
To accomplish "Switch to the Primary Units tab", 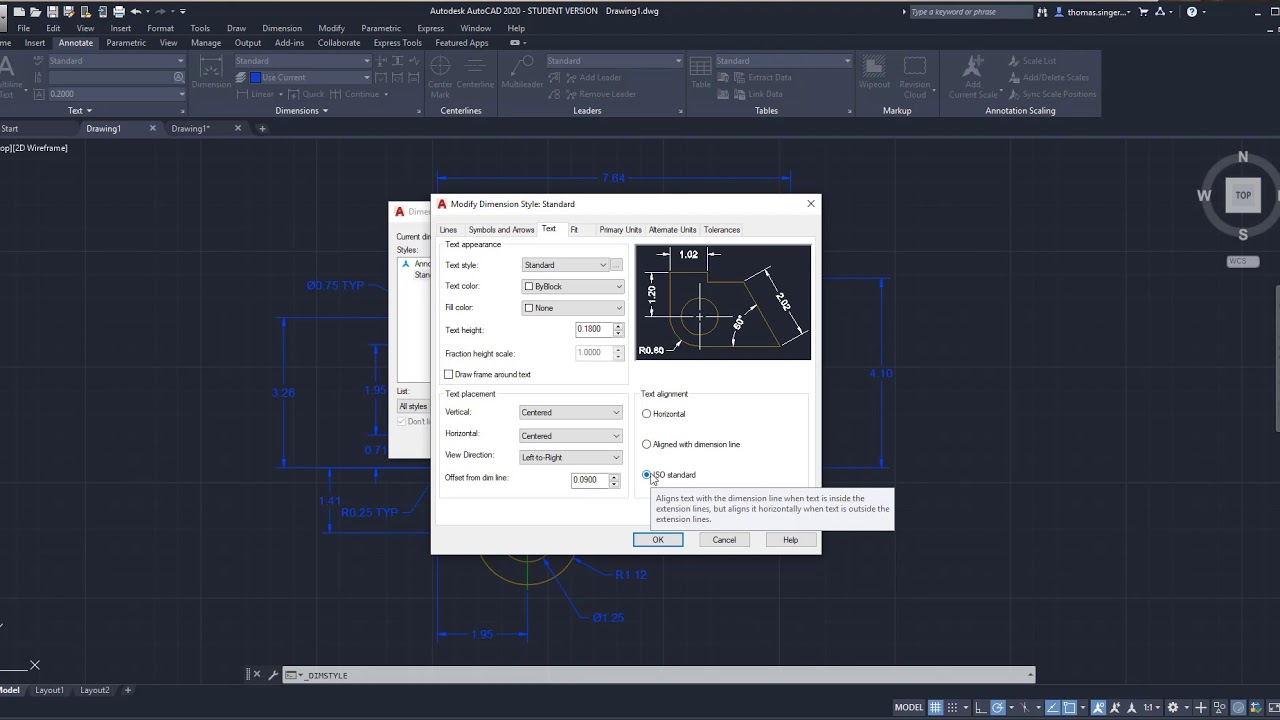I will pyautogui.click(x=620, y=230).
